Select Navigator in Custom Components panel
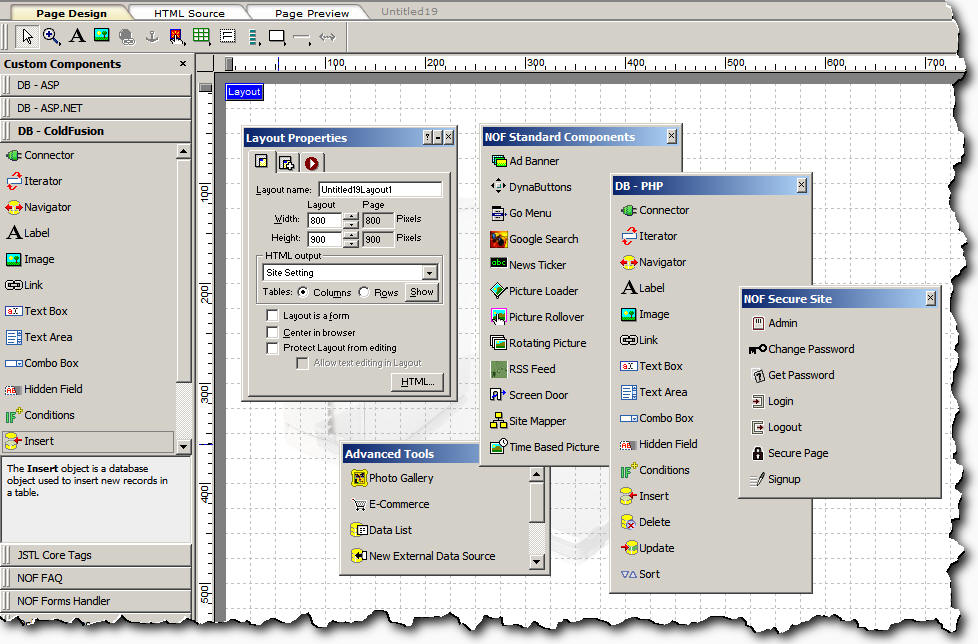The height and width of the screenshot is (644, 978). click(38, 207)
